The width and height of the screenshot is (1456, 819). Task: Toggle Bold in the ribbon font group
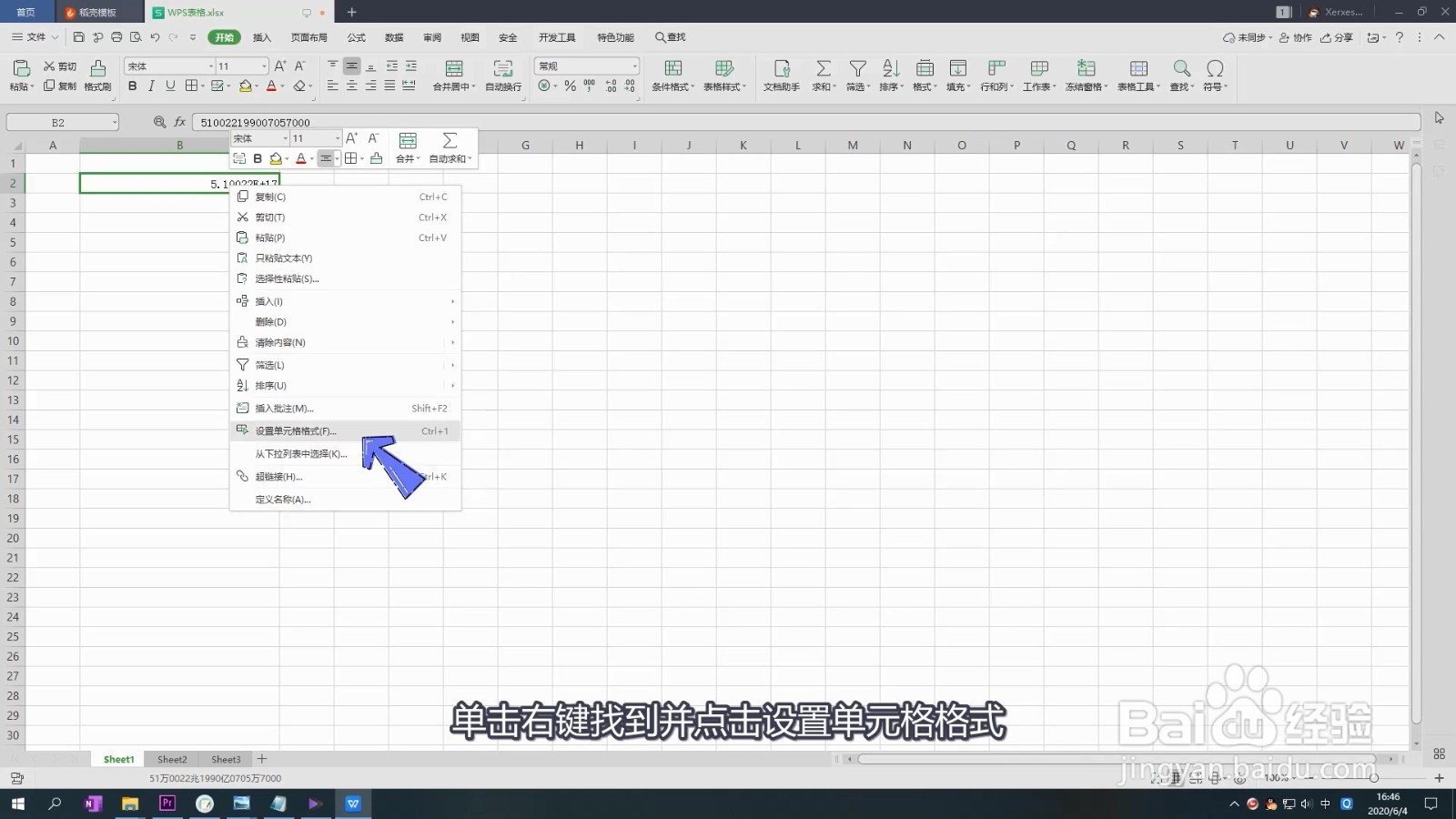click(x=133, y=86)
